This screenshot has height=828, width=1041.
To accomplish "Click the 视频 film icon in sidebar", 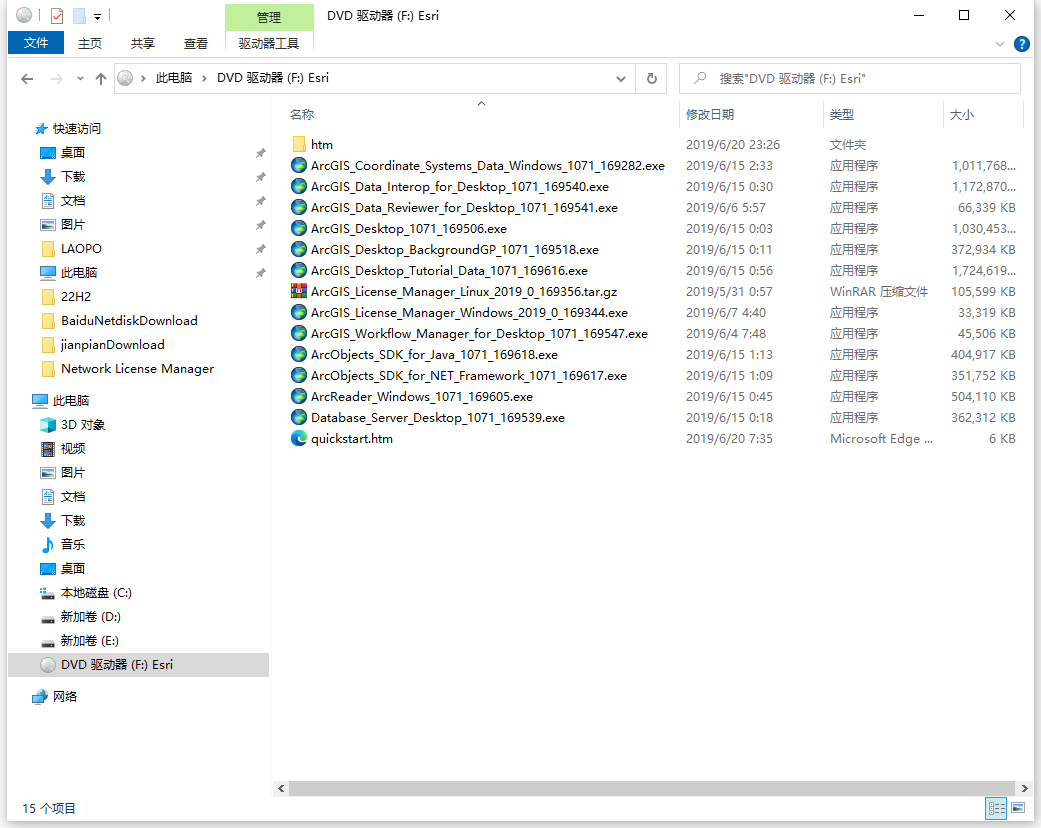I will click(48, 449).
